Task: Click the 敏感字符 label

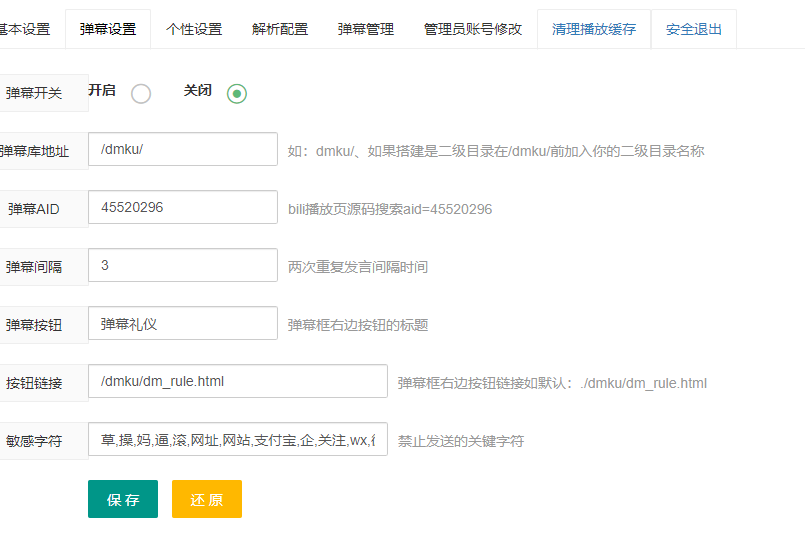Action: pos(35,441)
